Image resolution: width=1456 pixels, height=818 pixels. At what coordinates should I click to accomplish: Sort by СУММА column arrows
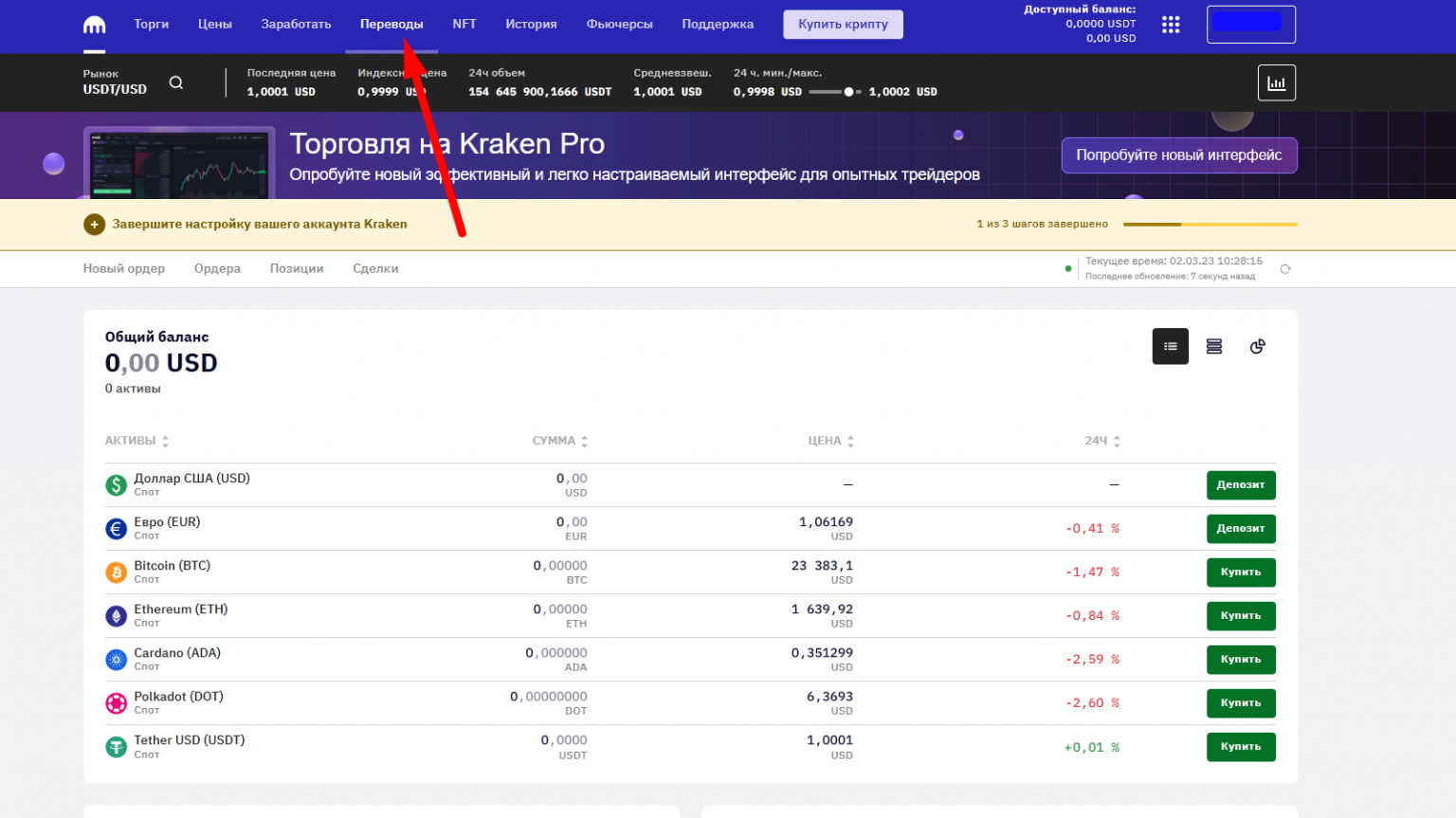(584, 441)
